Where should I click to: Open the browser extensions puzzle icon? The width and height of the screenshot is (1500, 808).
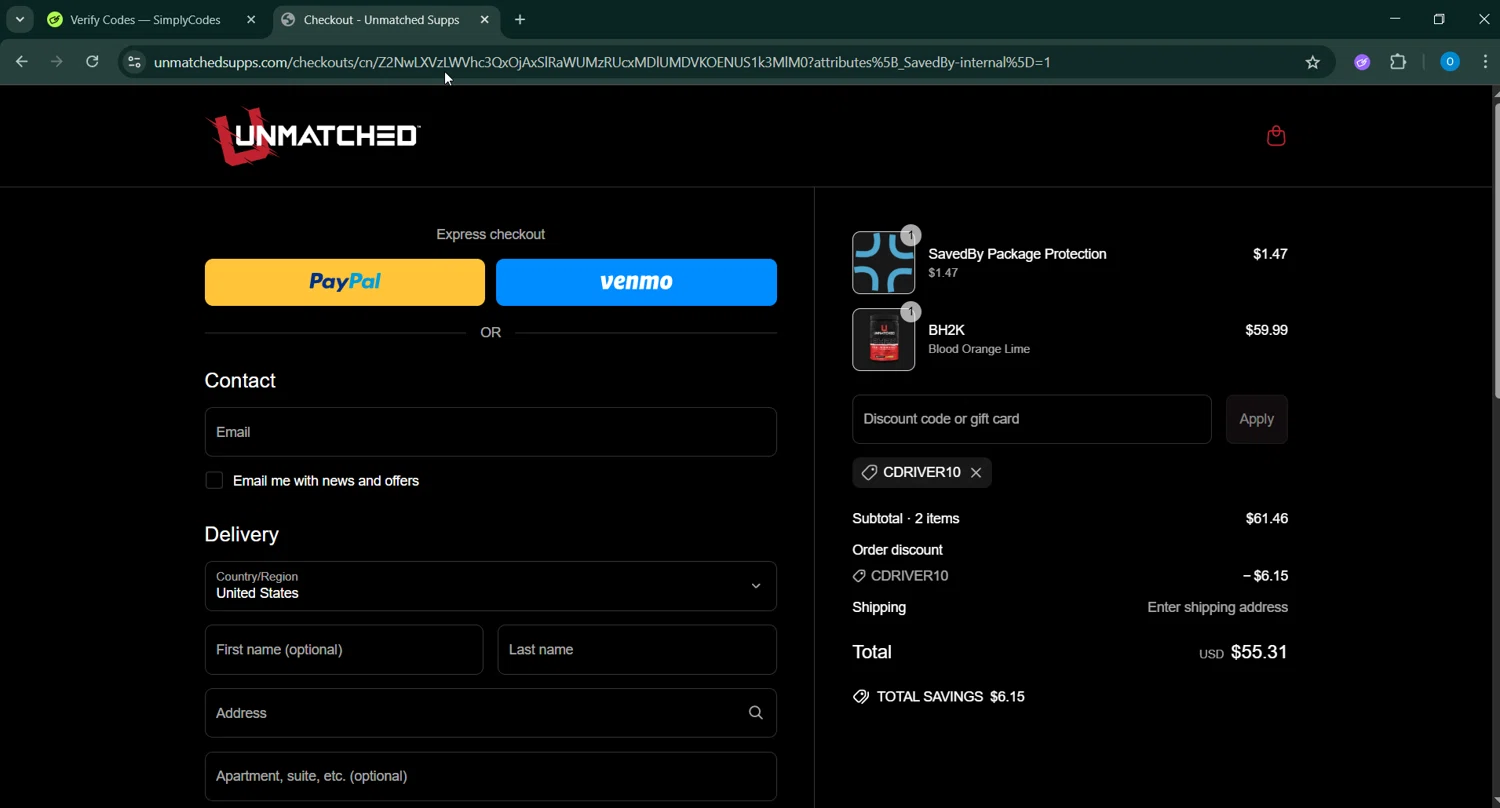[1398, 62]
